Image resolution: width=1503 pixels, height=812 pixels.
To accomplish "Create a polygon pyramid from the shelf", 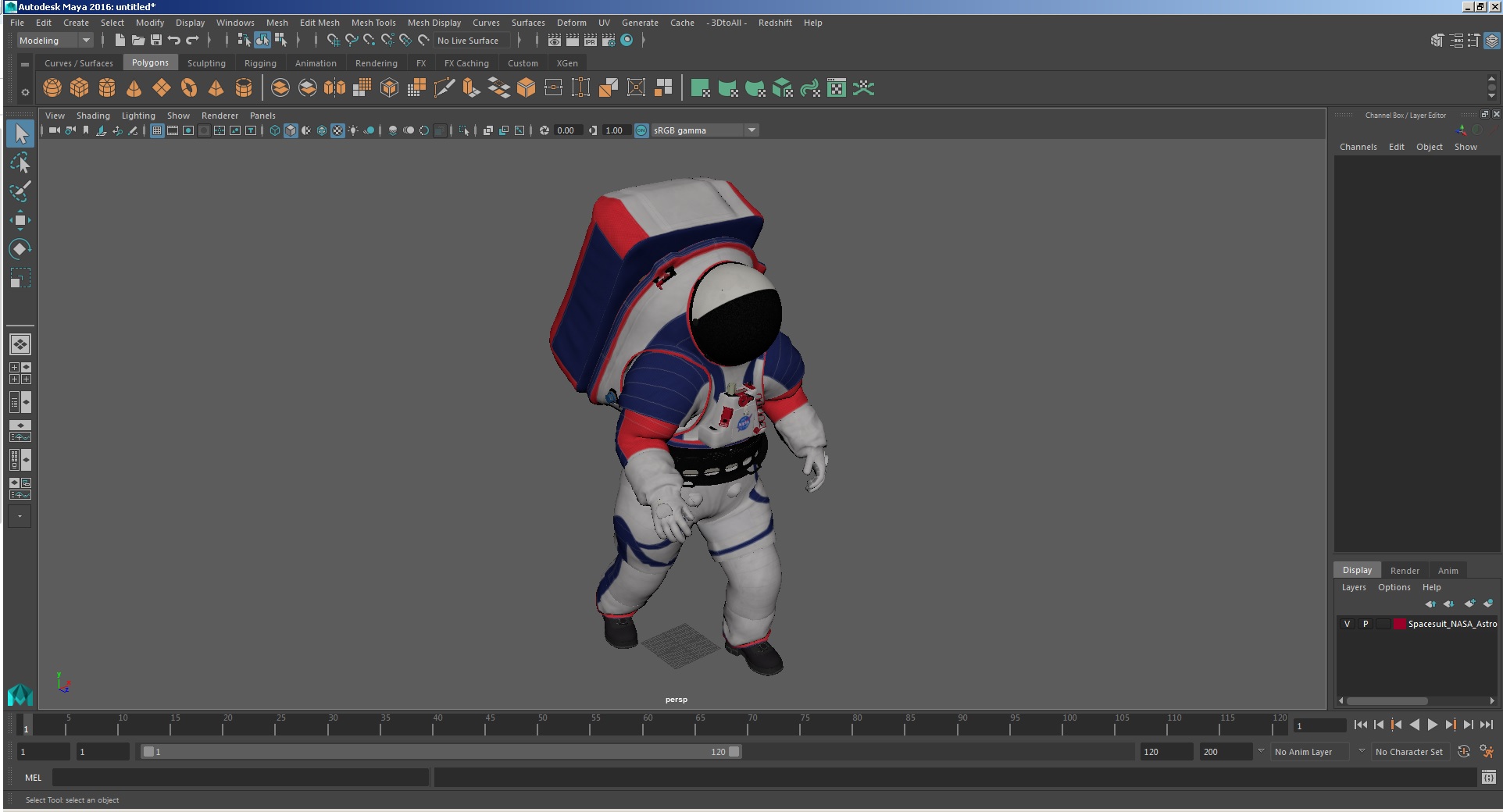I will tap(216, 88).
